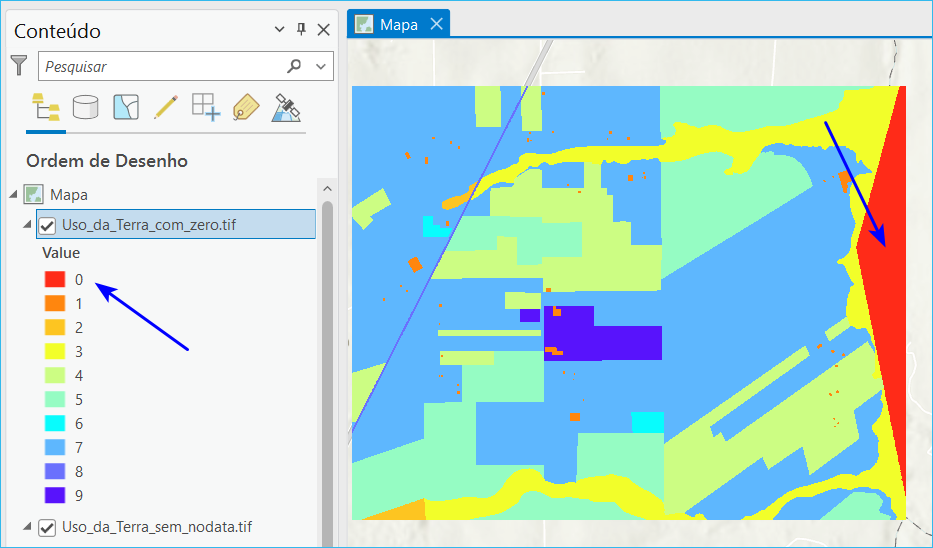The image size is (933, 548).
Task: Click the periwinkle swatch for value 8
Action: point(55,471)
